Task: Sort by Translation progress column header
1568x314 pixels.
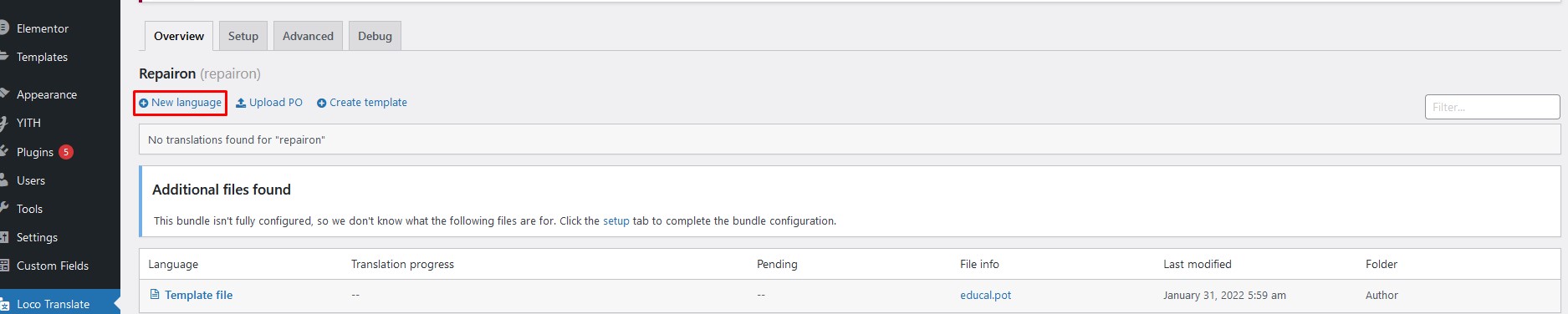Action: pyautogui.click(x=402, y=264)
